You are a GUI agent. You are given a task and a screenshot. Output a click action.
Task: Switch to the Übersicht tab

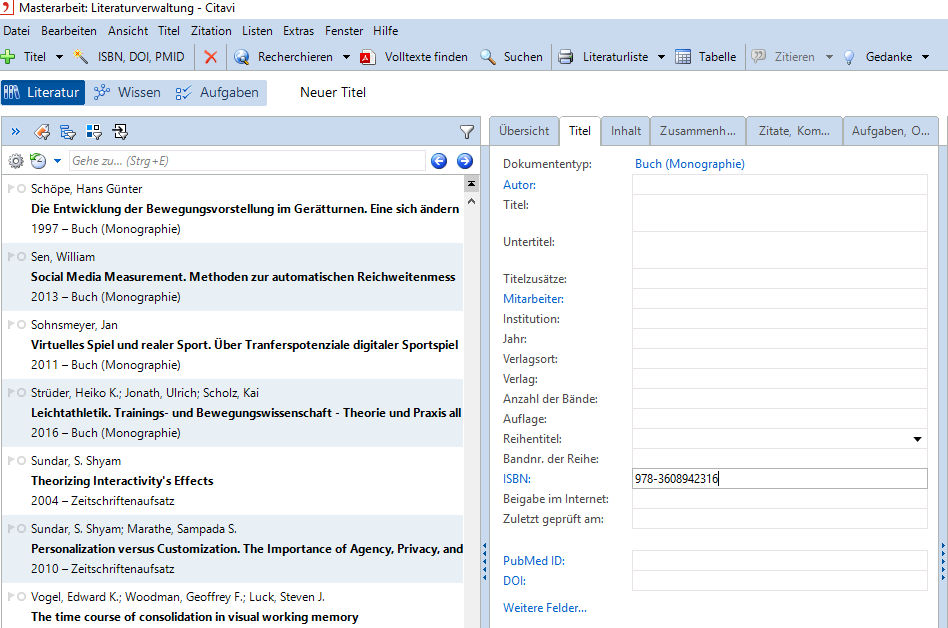click(524, 131)
